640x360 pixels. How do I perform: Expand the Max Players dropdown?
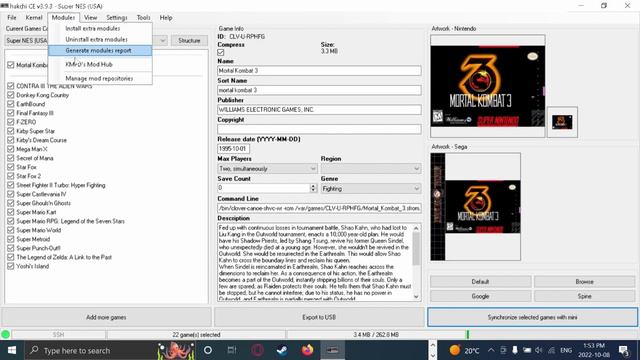(313, 169)
